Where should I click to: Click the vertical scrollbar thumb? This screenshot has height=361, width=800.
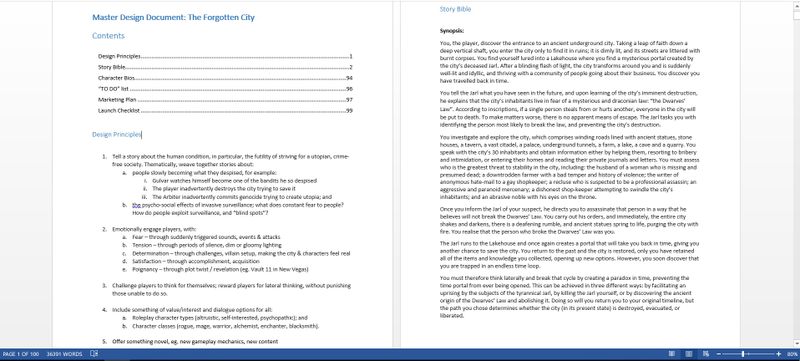[796, 15]
